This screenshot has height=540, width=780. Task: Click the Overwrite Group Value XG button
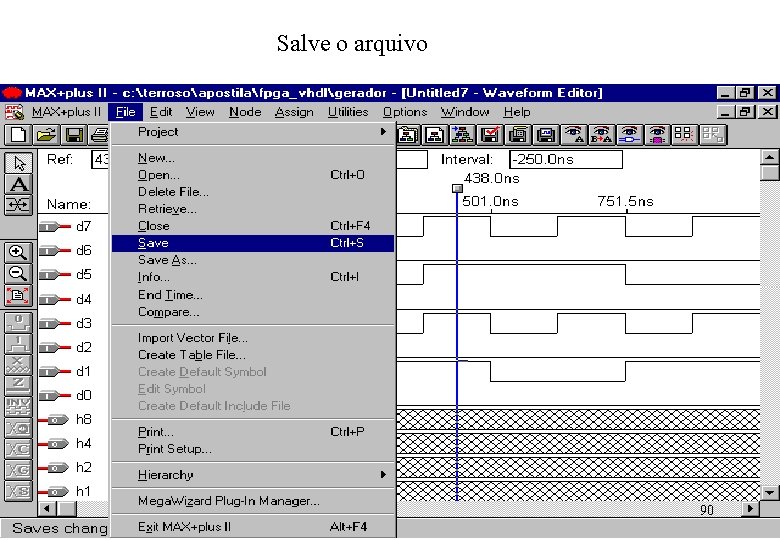(18, 470)
